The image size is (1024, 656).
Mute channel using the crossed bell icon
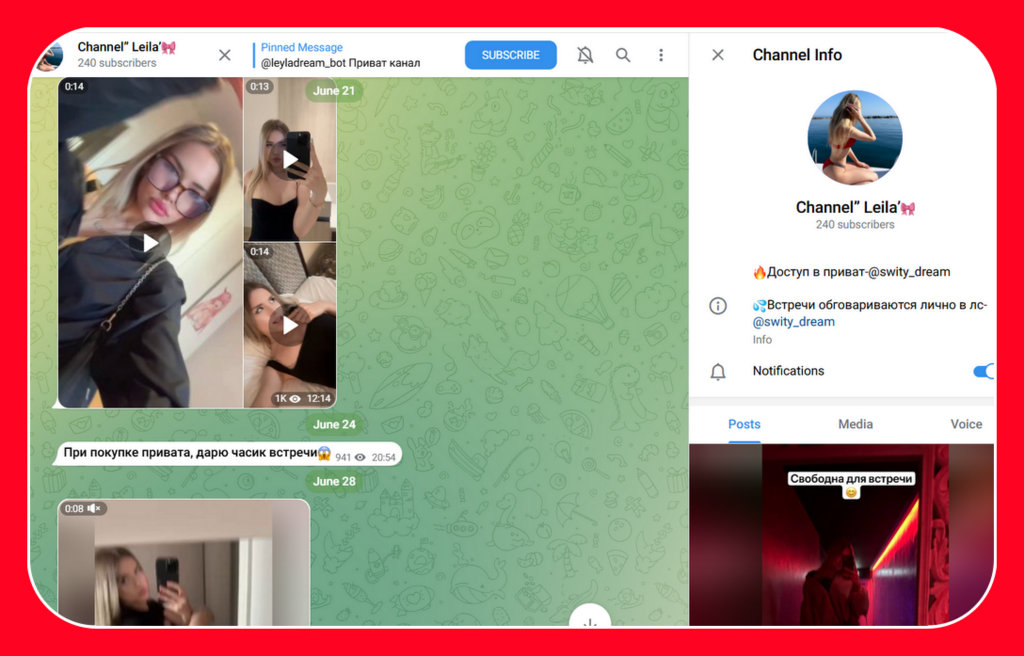pyautogui.click(x=585, y=55)
